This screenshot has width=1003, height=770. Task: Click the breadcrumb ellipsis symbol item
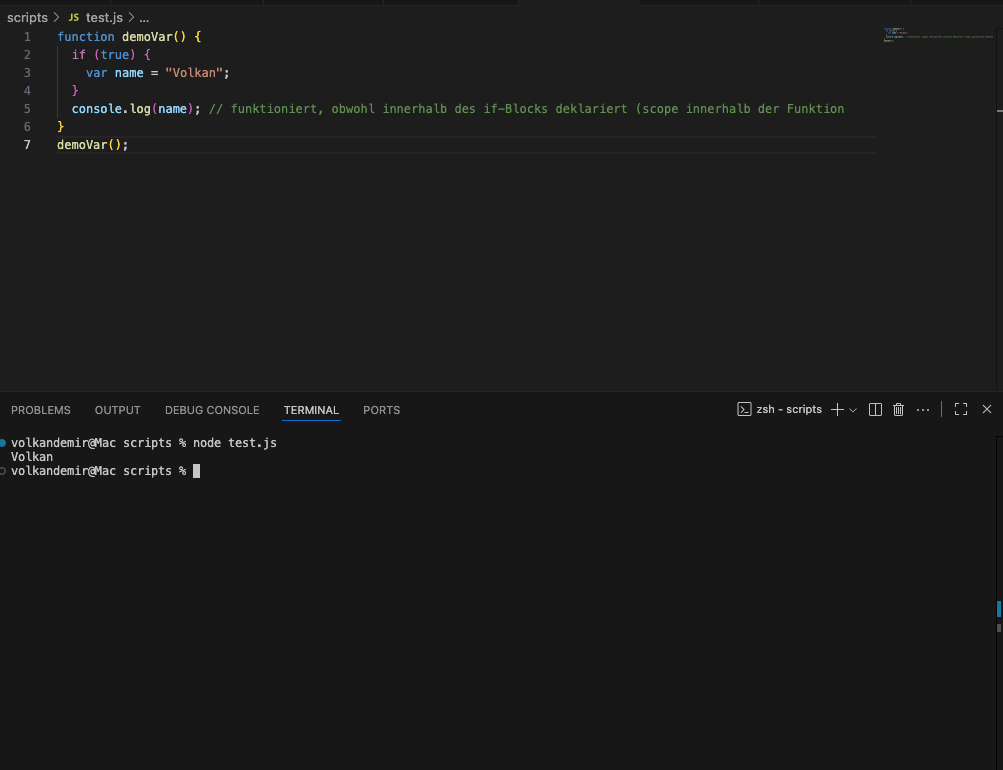(144, 19)
